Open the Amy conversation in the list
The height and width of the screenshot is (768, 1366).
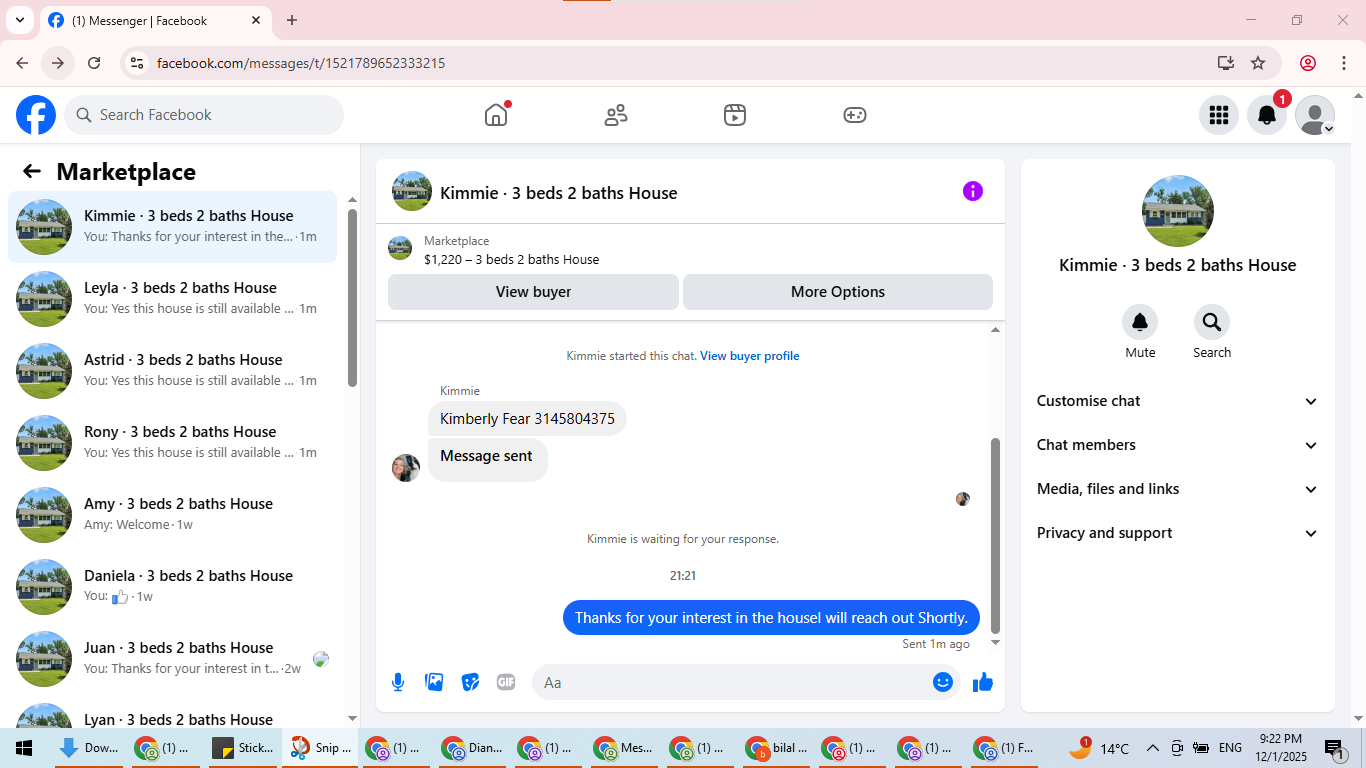172,515
